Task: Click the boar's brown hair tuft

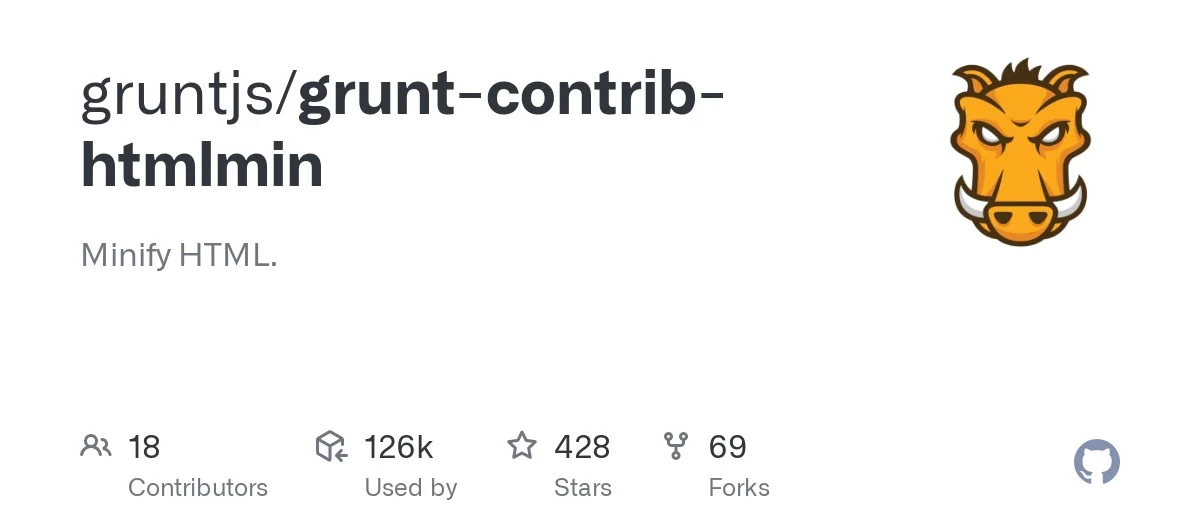Action: pos(1020,74)
